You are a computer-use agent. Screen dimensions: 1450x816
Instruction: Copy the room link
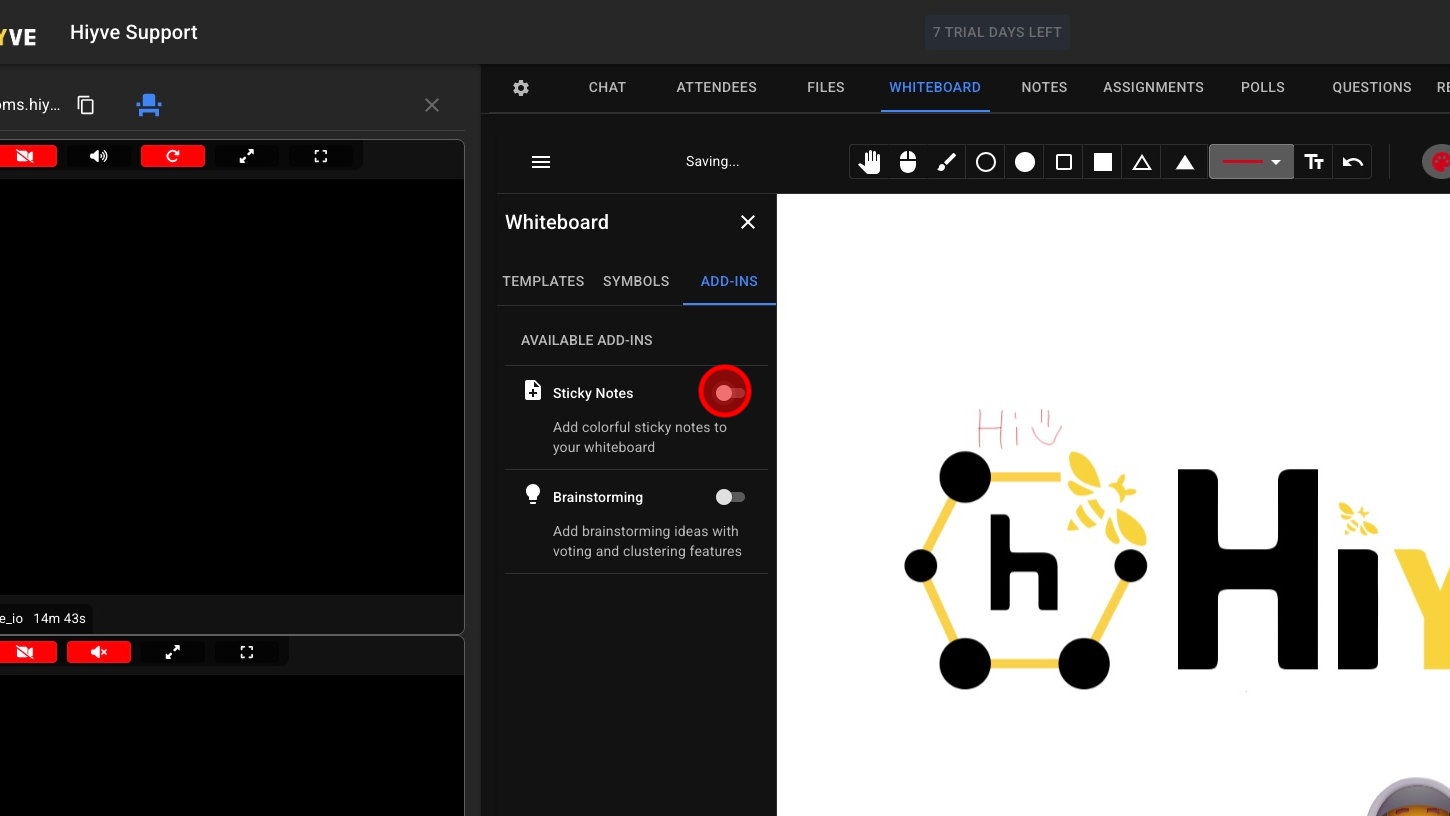86,105
